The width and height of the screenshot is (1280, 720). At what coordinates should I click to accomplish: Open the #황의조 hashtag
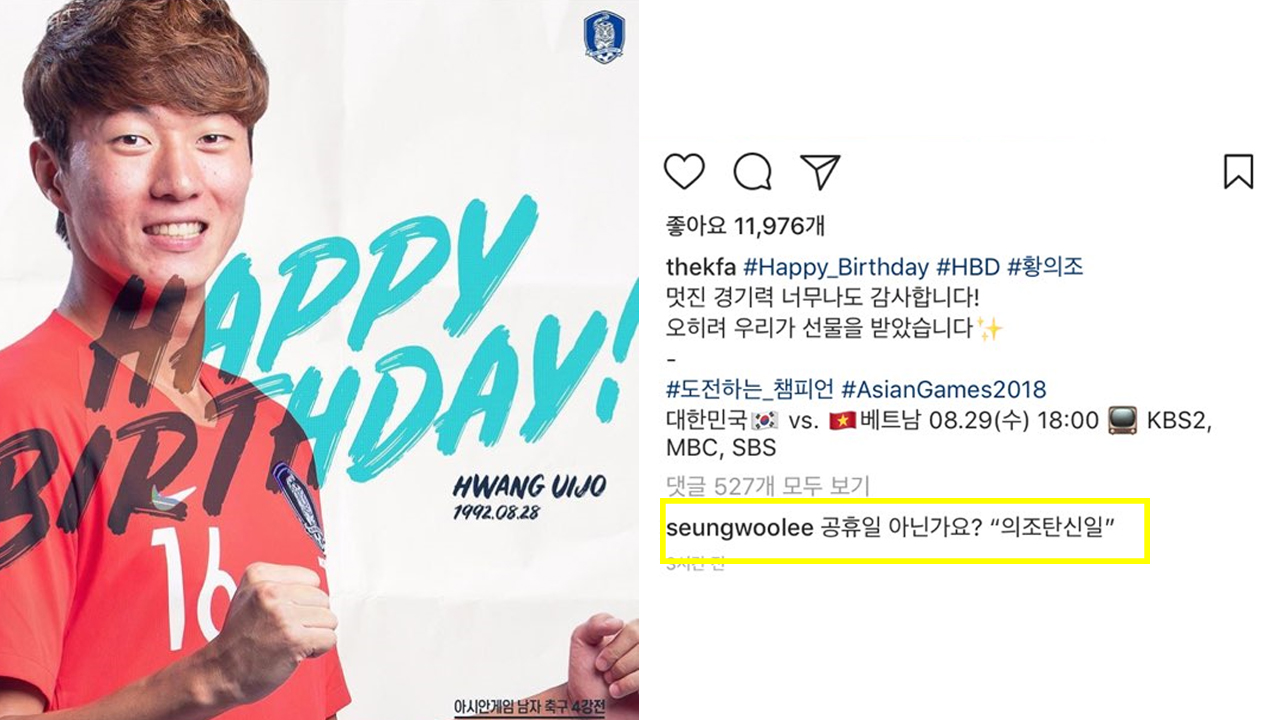1045,267
